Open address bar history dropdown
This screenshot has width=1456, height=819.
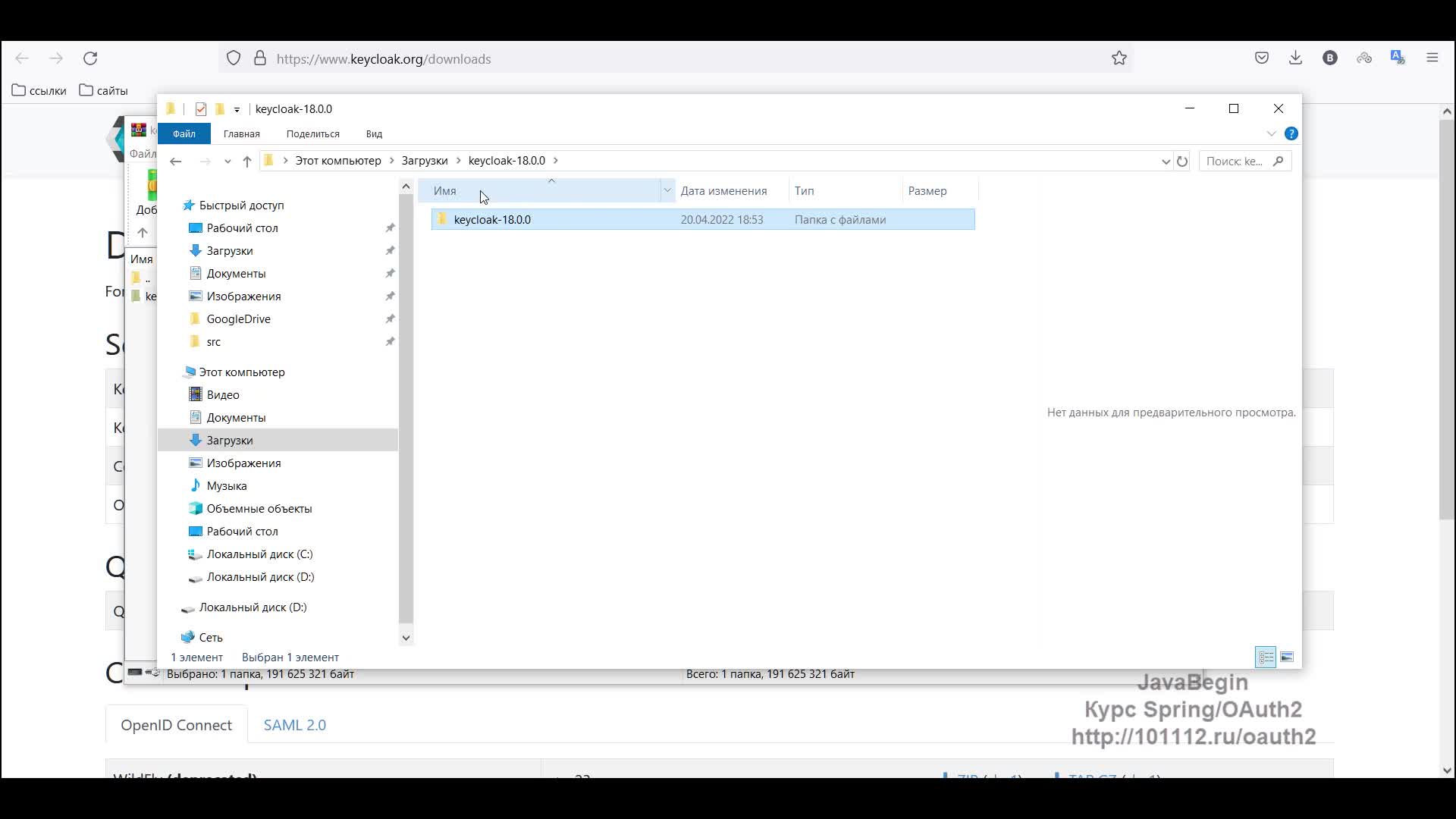(1166, 161)
